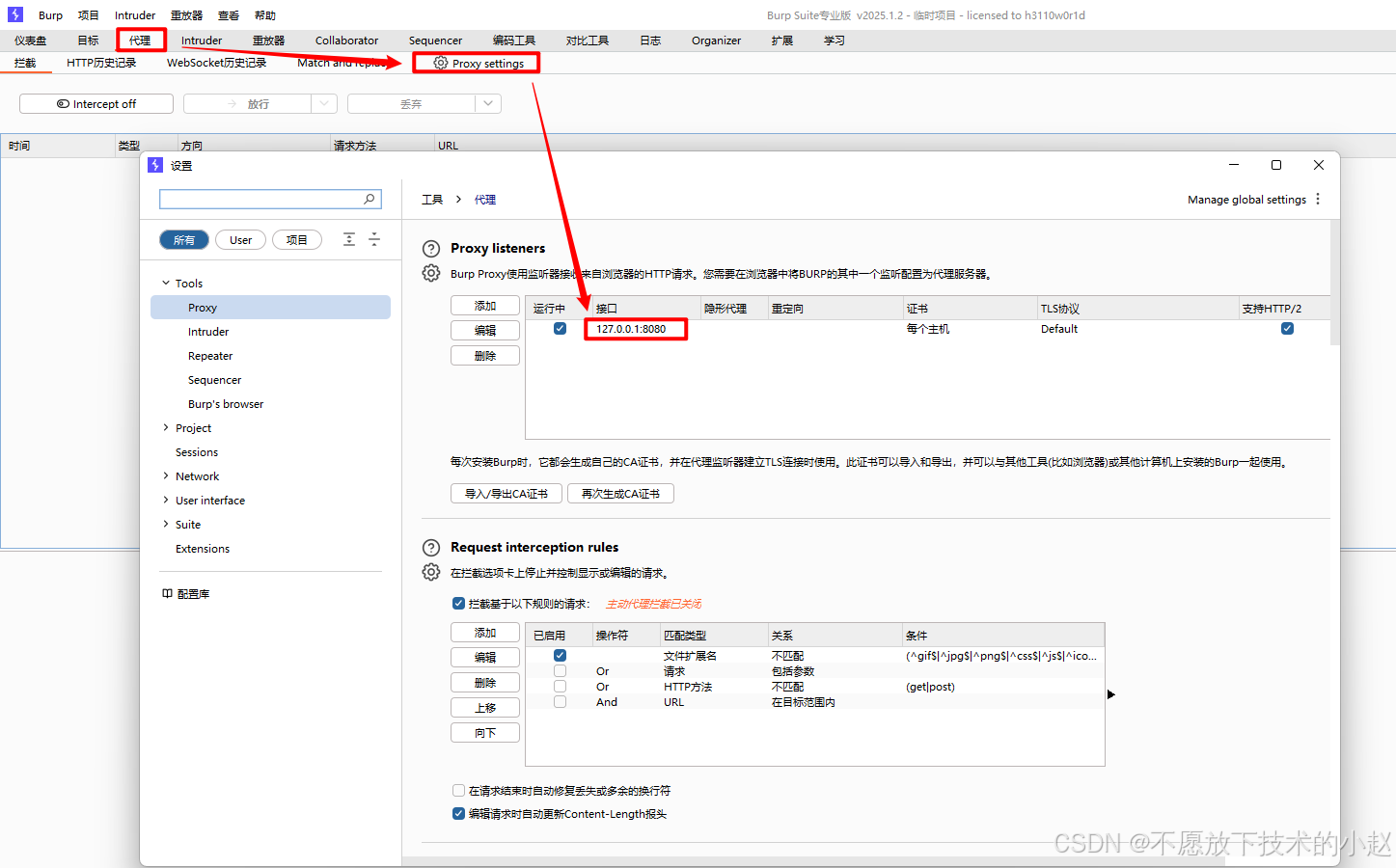This screenshot has width=1396, height=868.
Task: Click 导入/导出CA证书 button
Action: click(x=506, y=493)
